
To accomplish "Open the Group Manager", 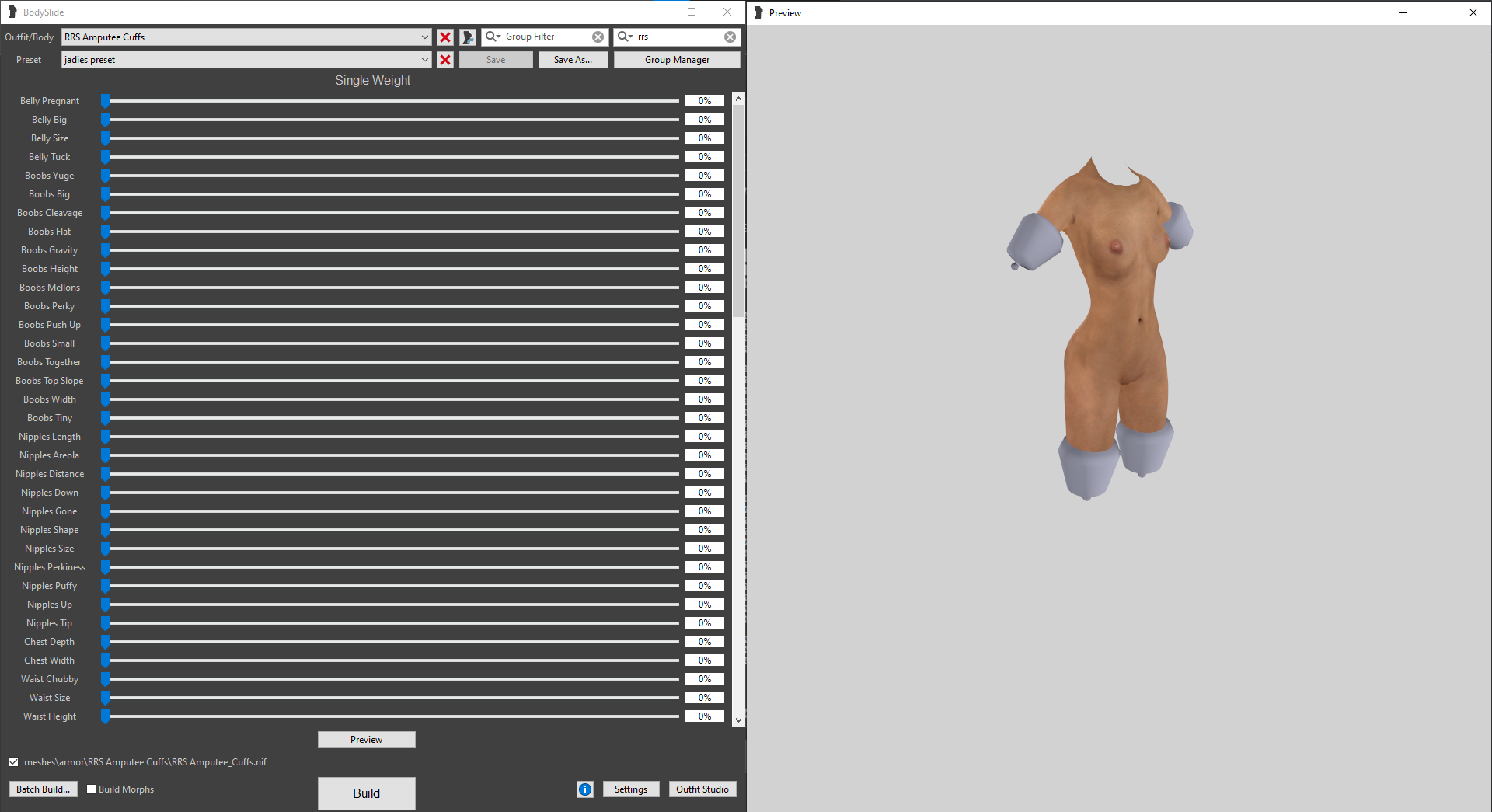I will [x=677, y=60].
